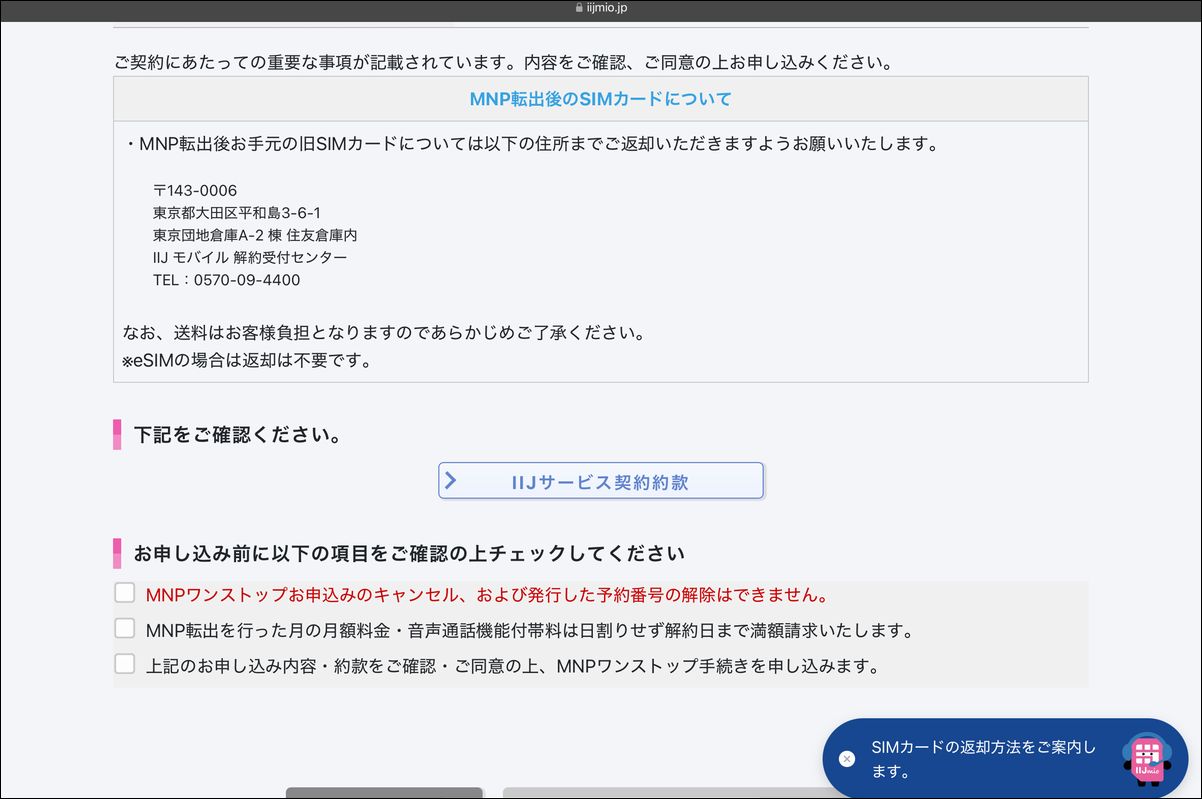
Task: Click the 送料はお客様負担 shipping cost note
Action: click(384, 332)
